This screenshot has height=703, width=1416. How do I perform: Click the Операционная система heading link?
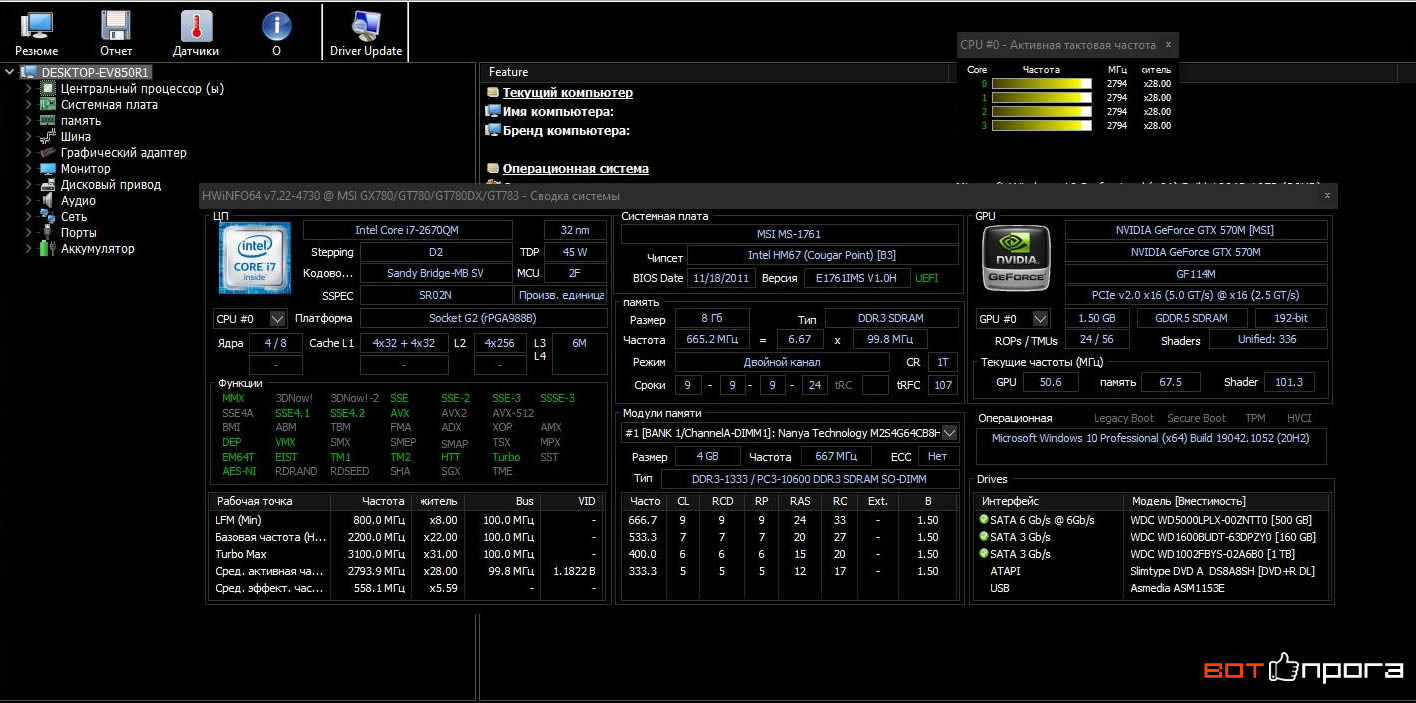point(576,169)
